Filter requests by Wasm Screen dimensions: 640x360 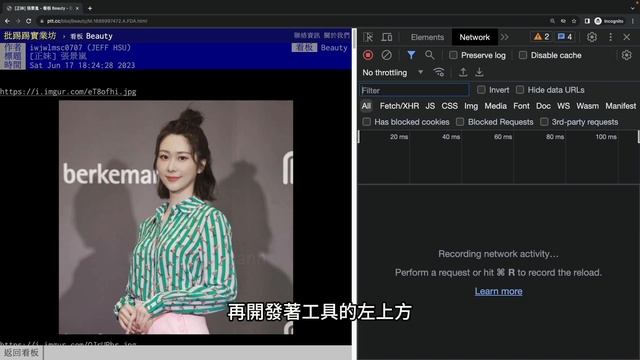587,106
